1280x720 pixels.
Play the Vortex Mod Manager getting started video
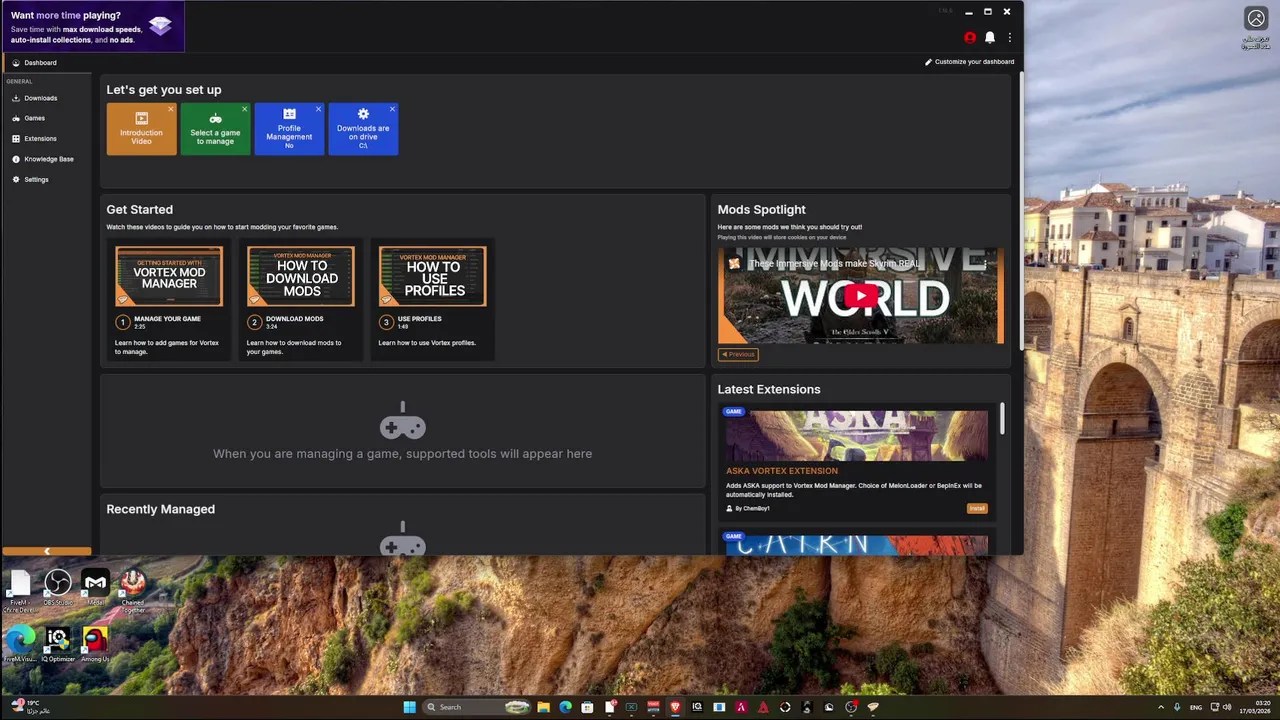[169, 276]
